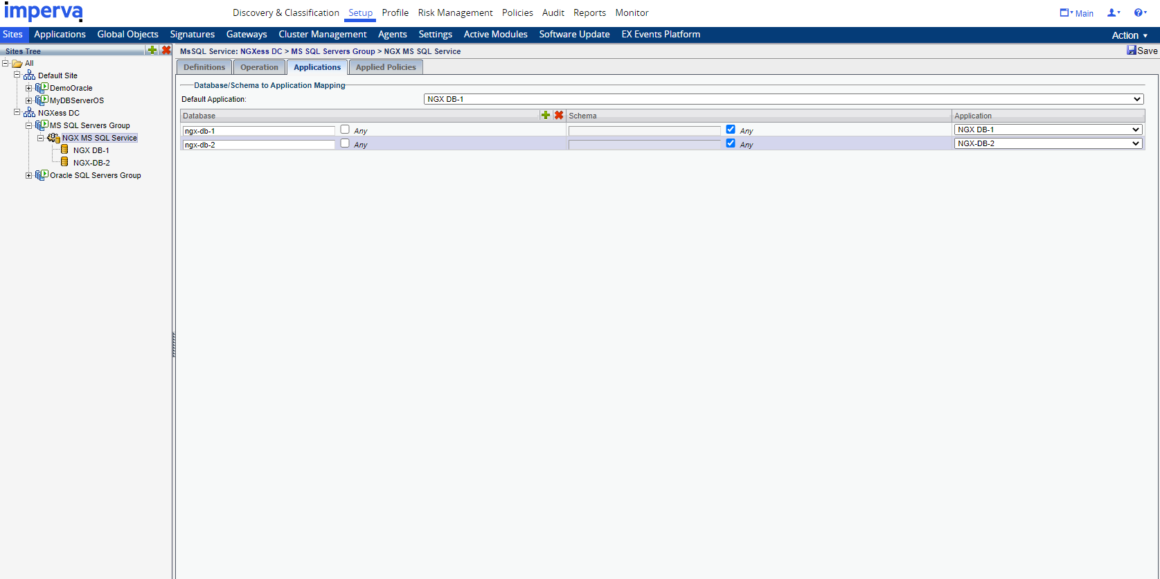This screenshot has height=579, width=1160.
Task: Expand the DemoOracle tree node
Action: pyautogui.click(x=29, y=87)
